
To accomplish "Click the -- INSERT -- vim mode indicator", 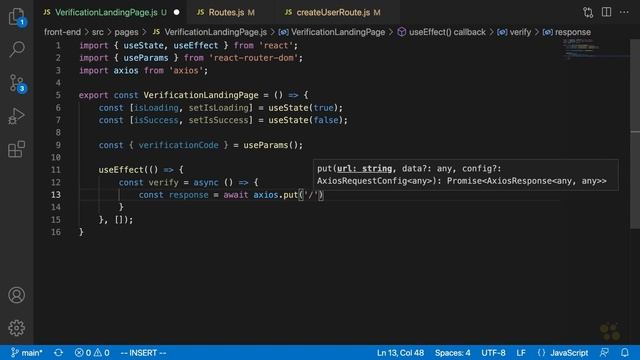I will coord(143,353).
